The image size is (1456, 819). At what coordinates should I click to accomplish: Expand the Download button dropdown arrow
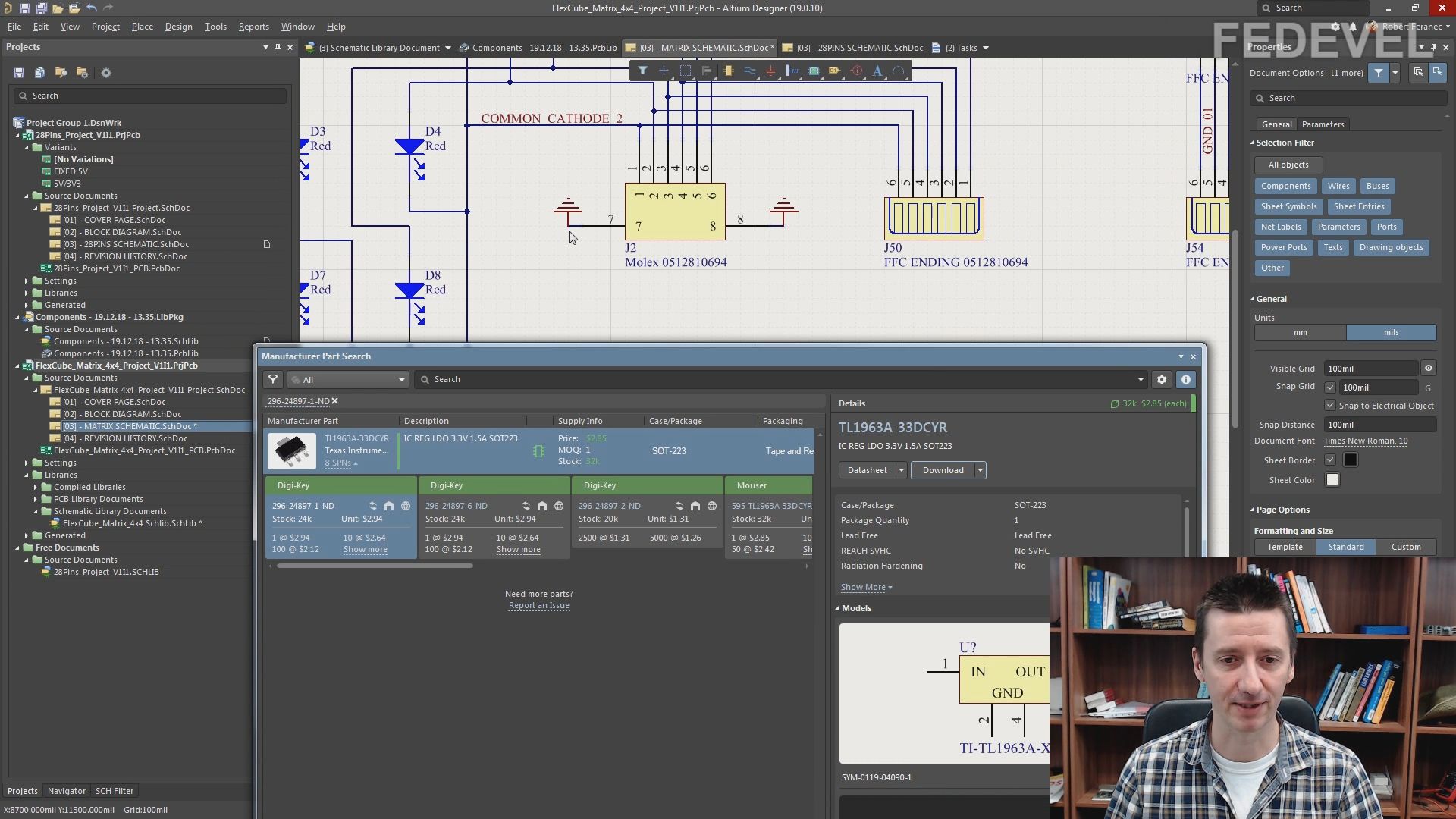980,470
